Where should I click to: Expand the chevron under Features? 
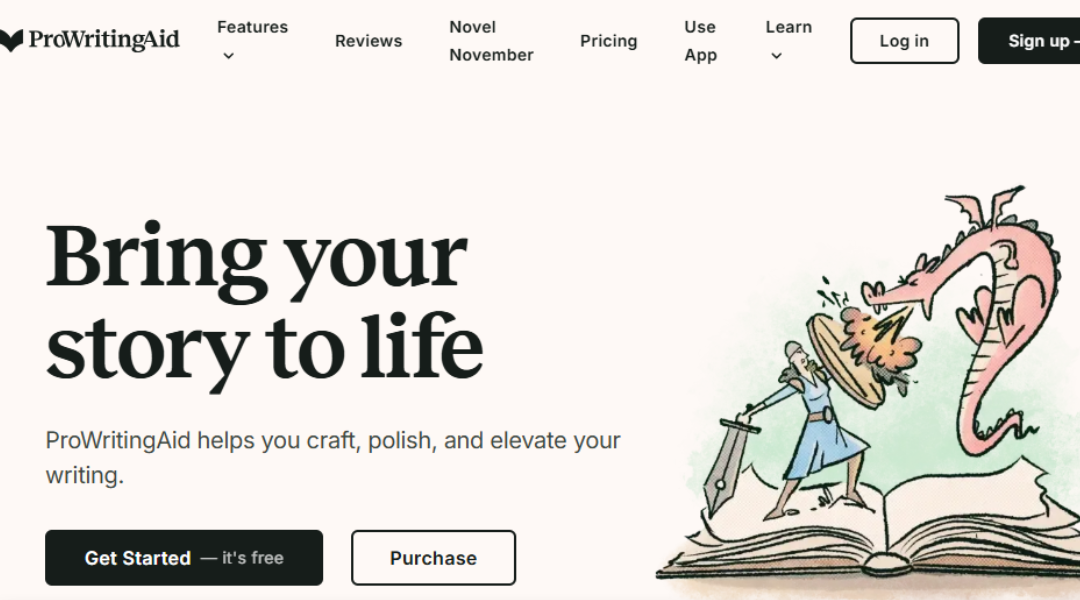click(229, 56)
